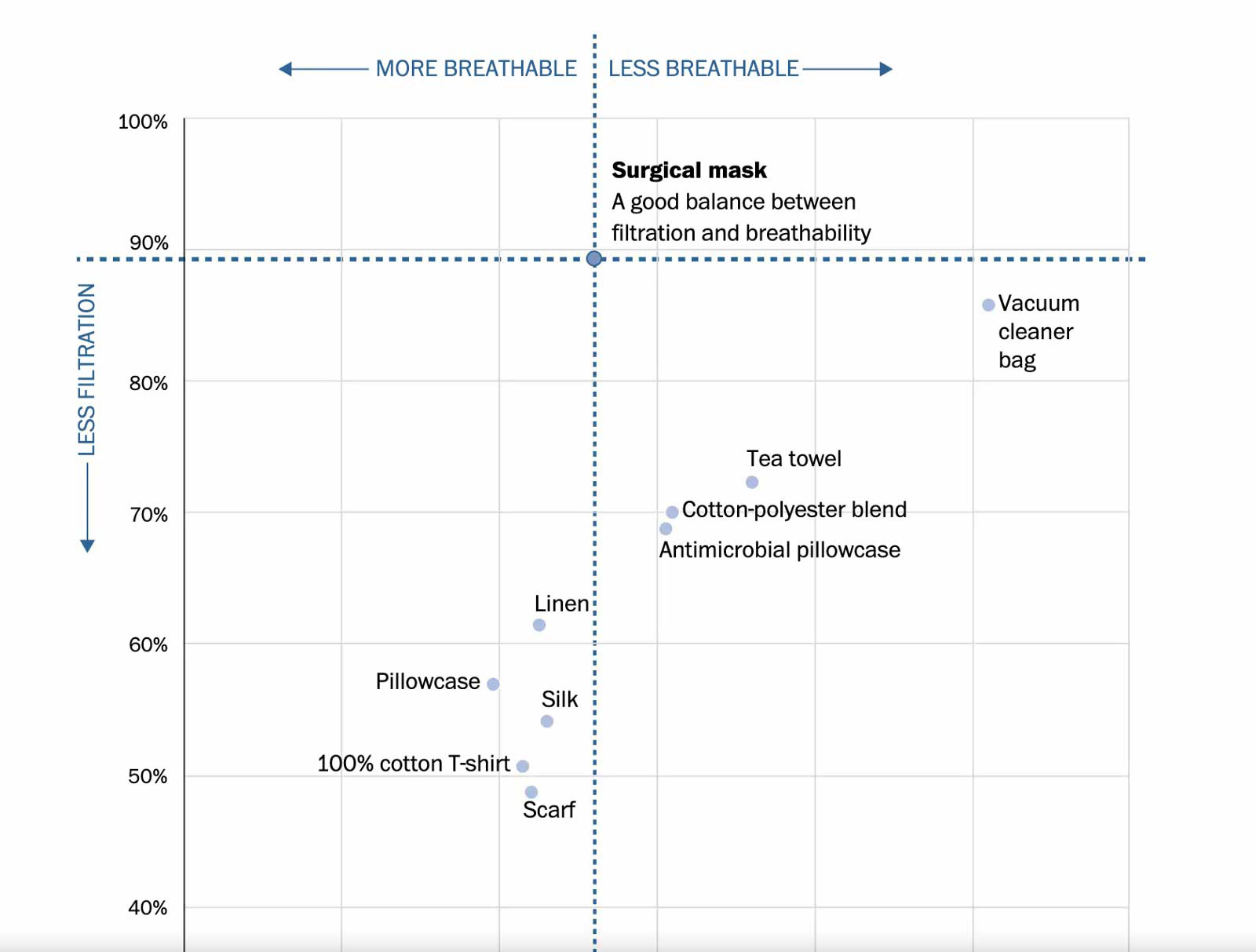Click the LESS BREATHABLE label

(703, 69)
